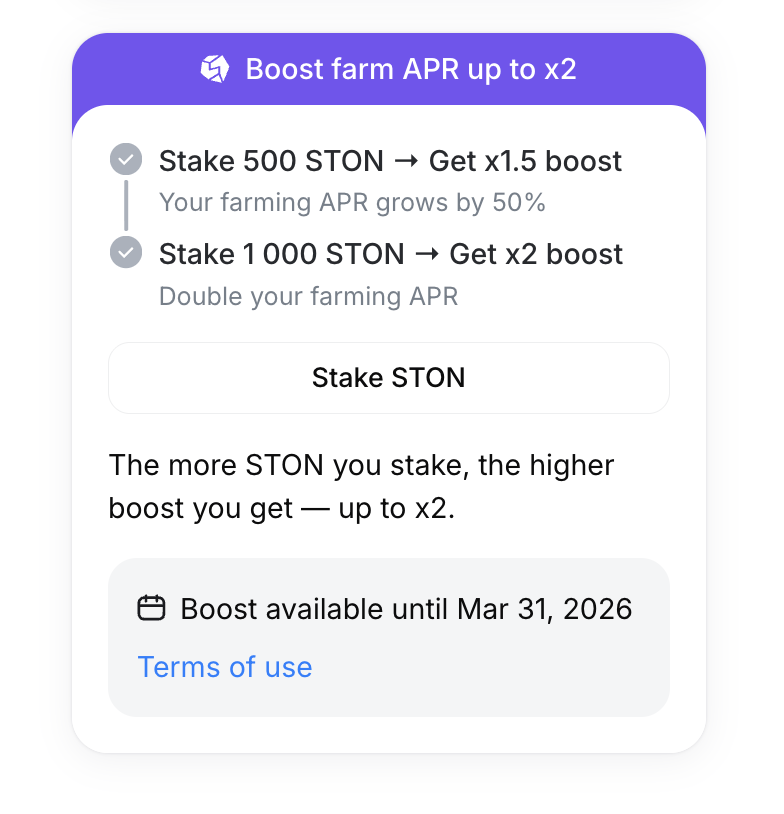Click the 'Double your farming APR' subtitle
The width and height of the screenshot is (784, 814).
pos(308,297)
